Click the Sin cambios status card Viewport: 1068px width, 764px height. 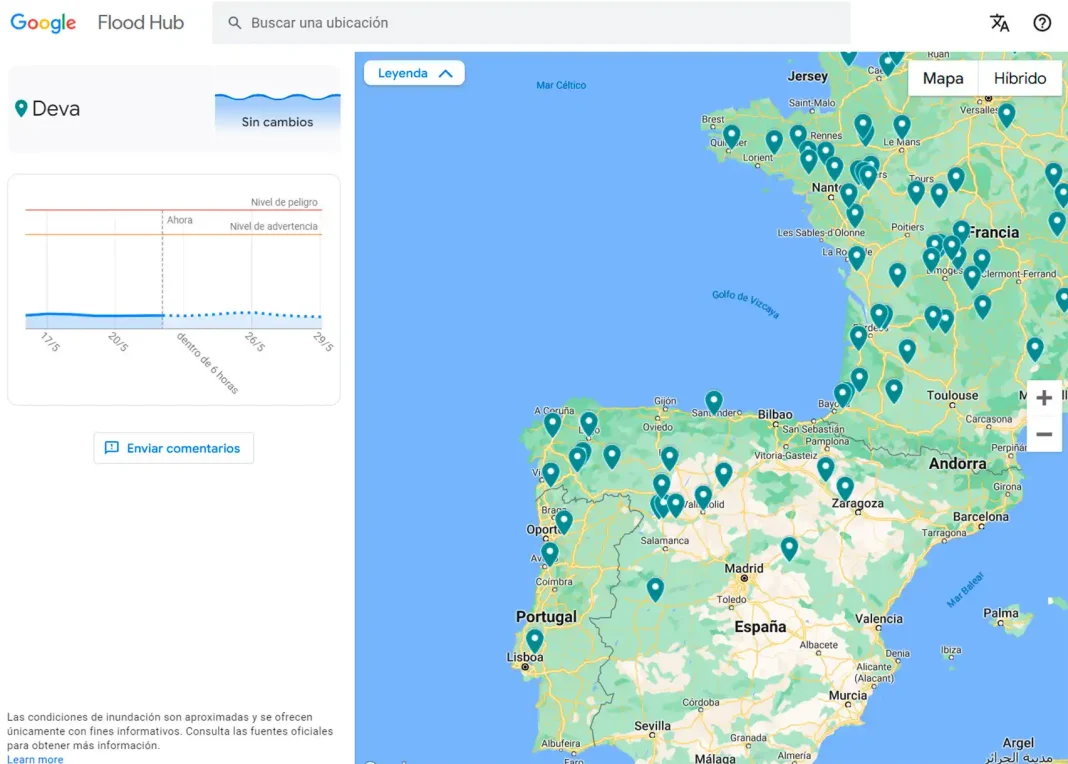(277, 111)
